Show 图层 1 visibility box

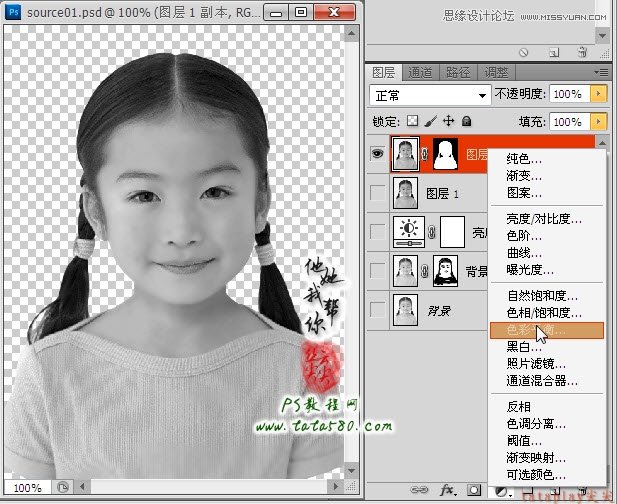tap(378, 193)
